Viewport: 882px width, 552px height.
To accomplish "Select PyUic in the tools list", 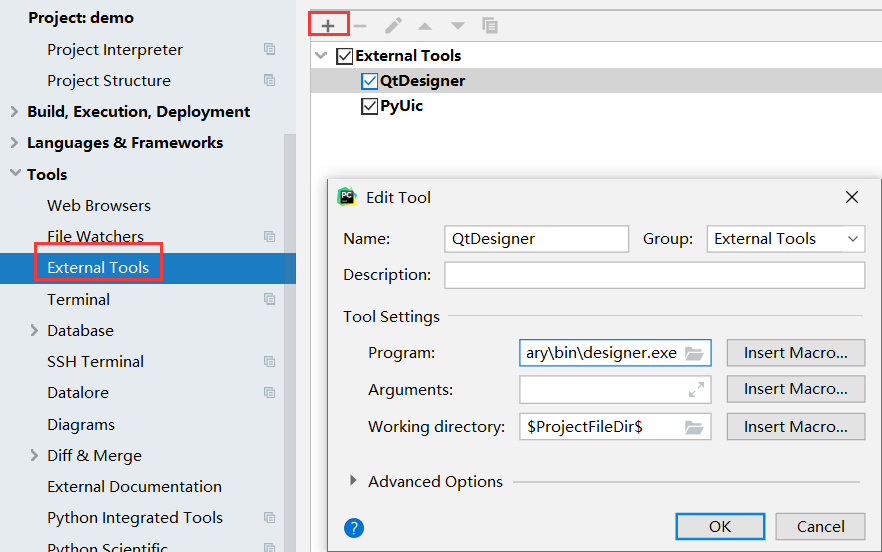I will 401,106.
